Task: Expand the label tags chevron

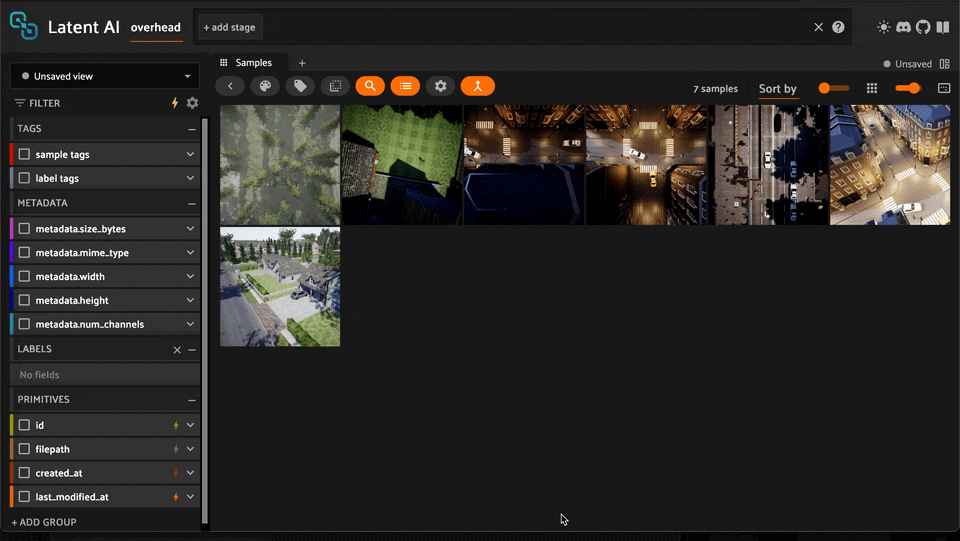Action: pyautogui.click(x=190, y=178)
